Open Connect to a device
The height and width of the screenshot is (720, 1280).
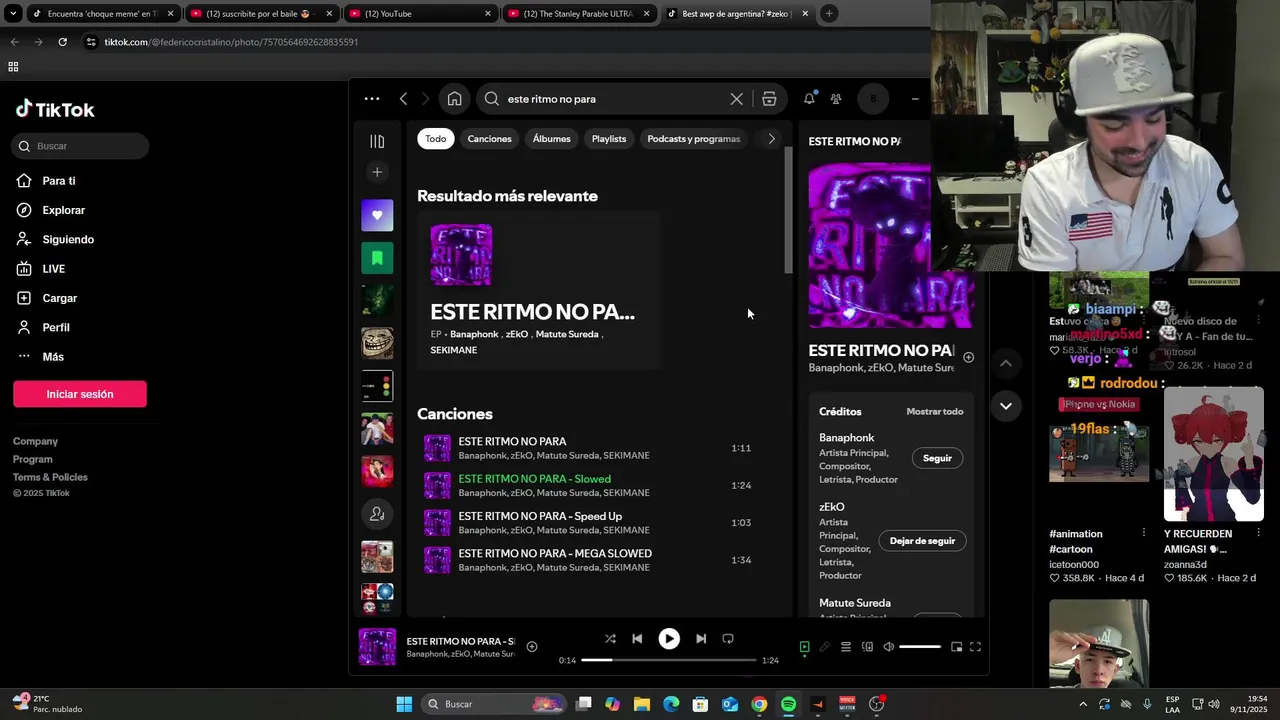[867, 647]
